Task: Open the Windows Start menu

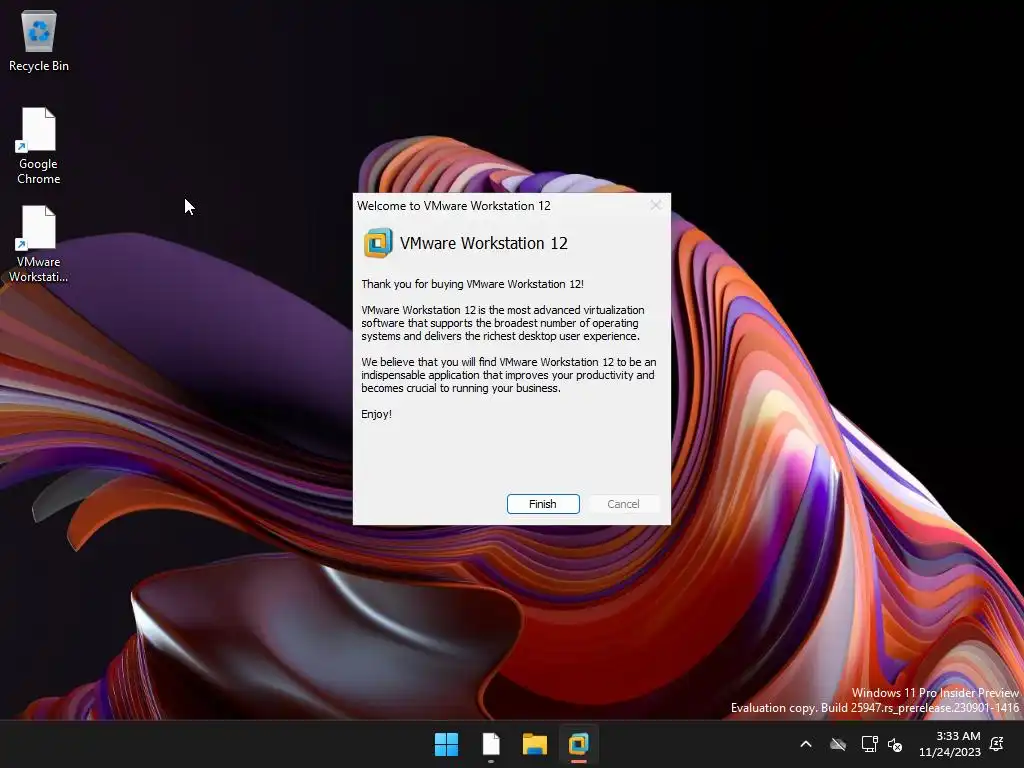Action: 447,744
